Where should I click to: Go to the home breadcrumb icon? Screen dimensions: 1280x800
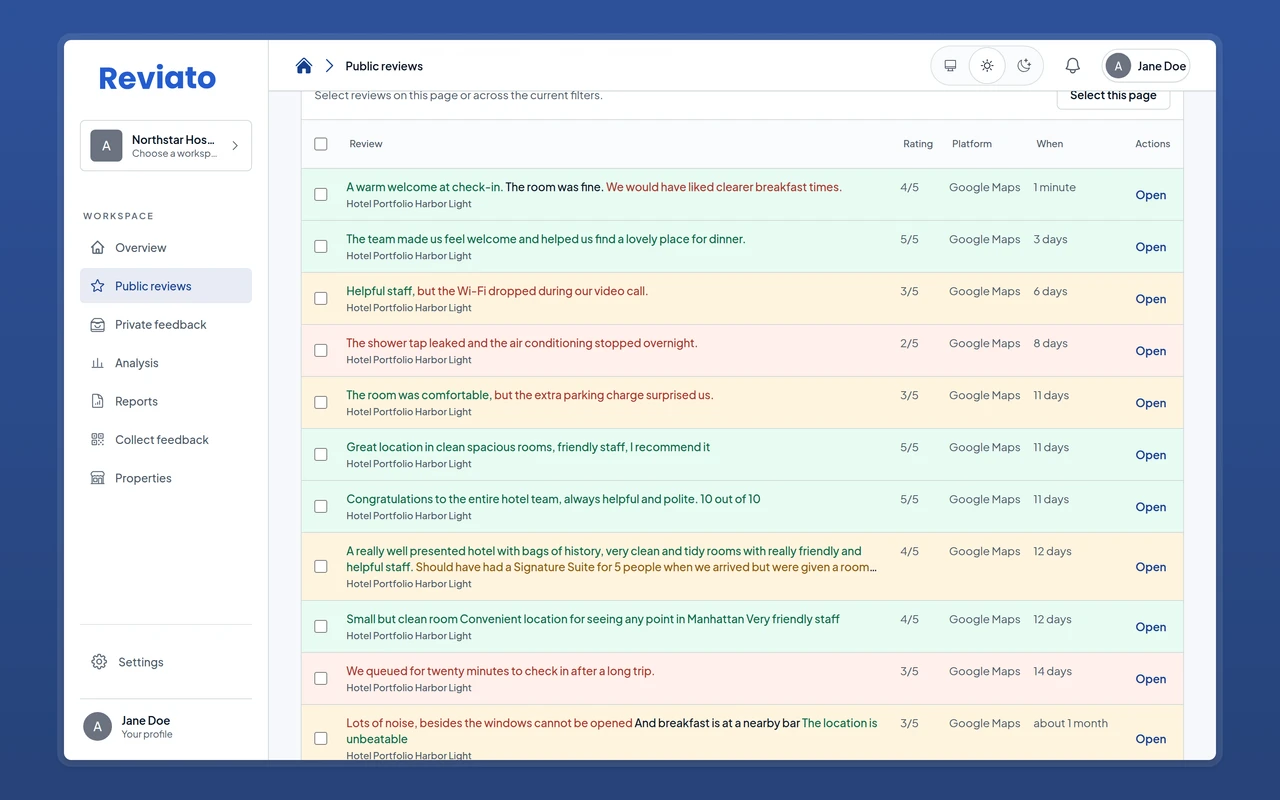[x=304, y=66]
